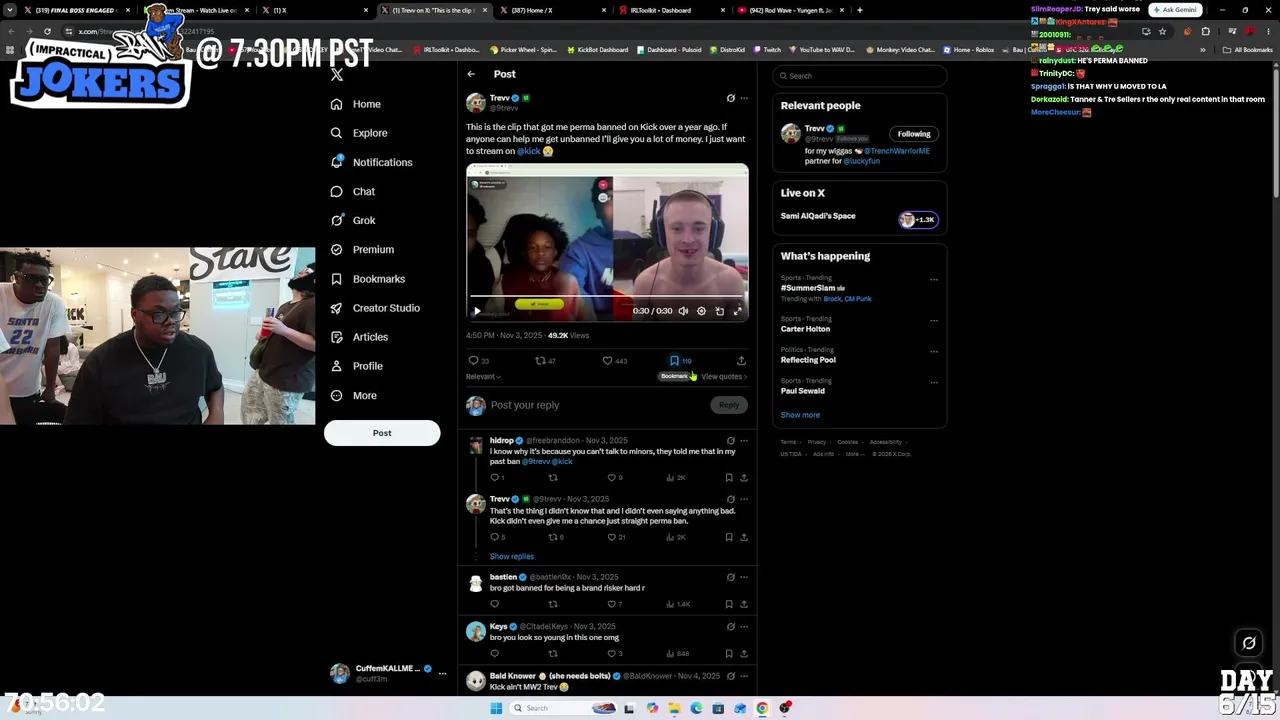This screenshot has width=1280, height=720.
Task: Open #SummerSlam trending topic
Action: pyautogui.click(x=808, y=288)
